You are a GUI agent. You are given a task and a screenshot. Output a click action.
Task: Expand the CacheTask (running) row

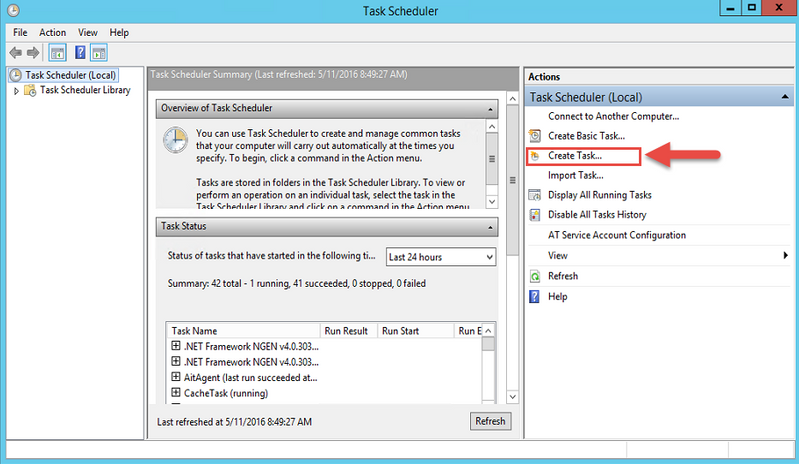click(x=176, y=392)
